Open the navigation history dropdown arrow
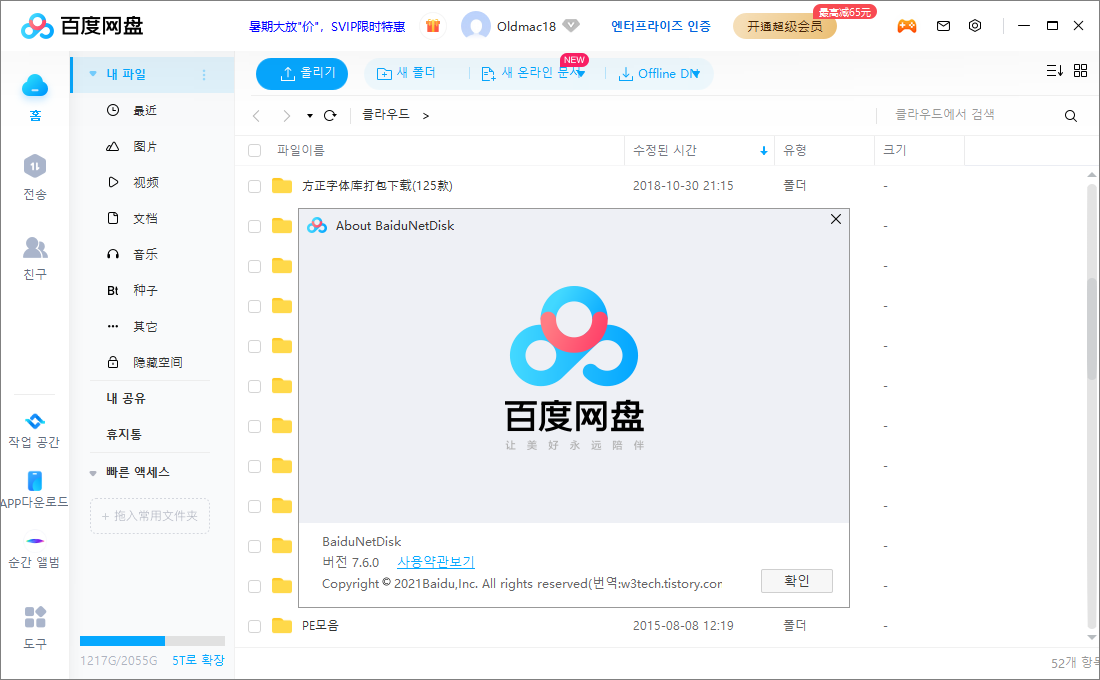Viewport: 1100px width, 680px height. click(x=309, y=116)
